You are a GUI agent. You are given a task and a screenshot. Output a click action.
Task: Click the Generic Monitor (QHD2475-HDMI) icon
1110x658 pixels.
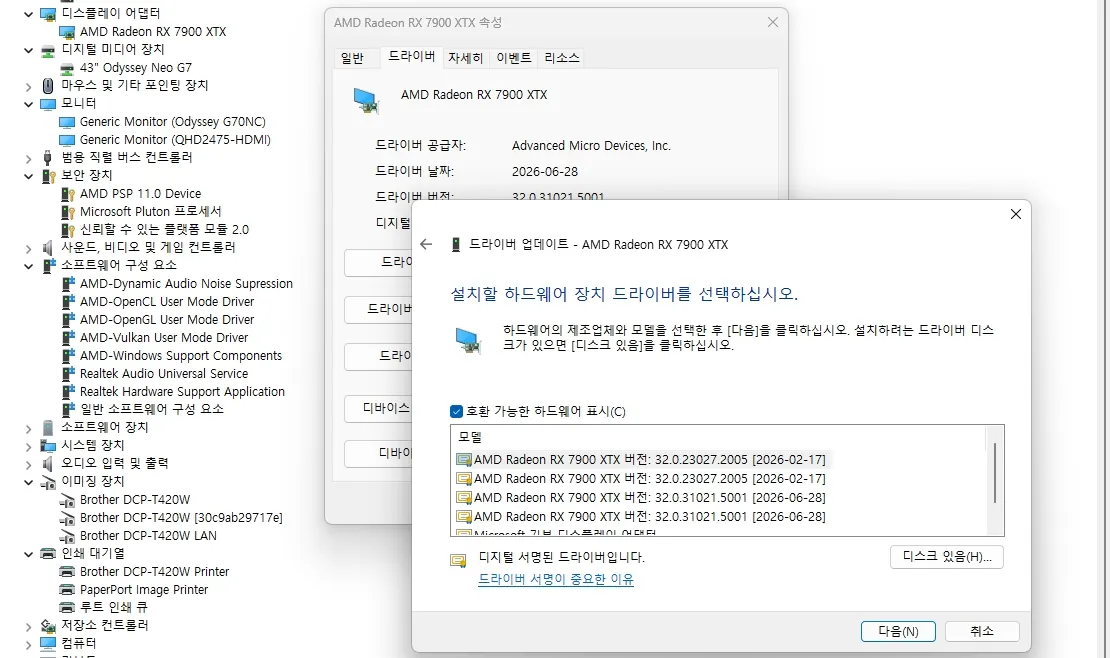(x=67, y=140)
